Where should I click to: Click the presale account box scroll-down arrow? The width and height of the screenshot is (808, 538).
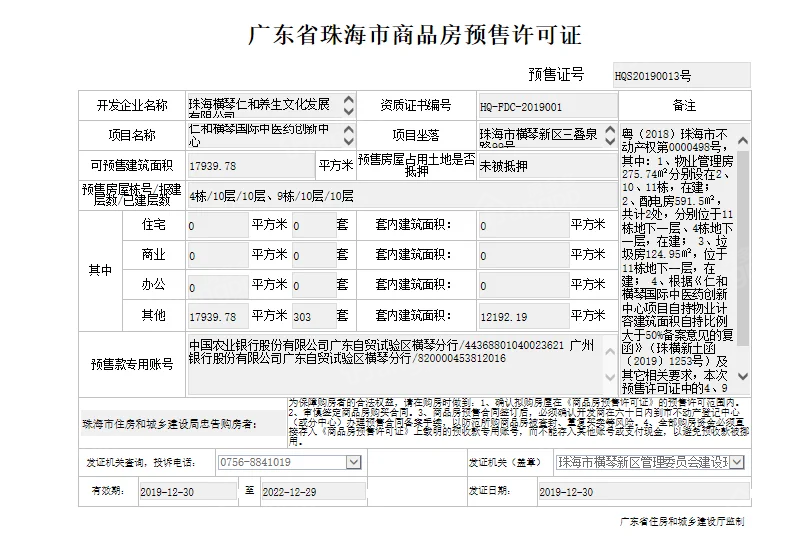610,377
